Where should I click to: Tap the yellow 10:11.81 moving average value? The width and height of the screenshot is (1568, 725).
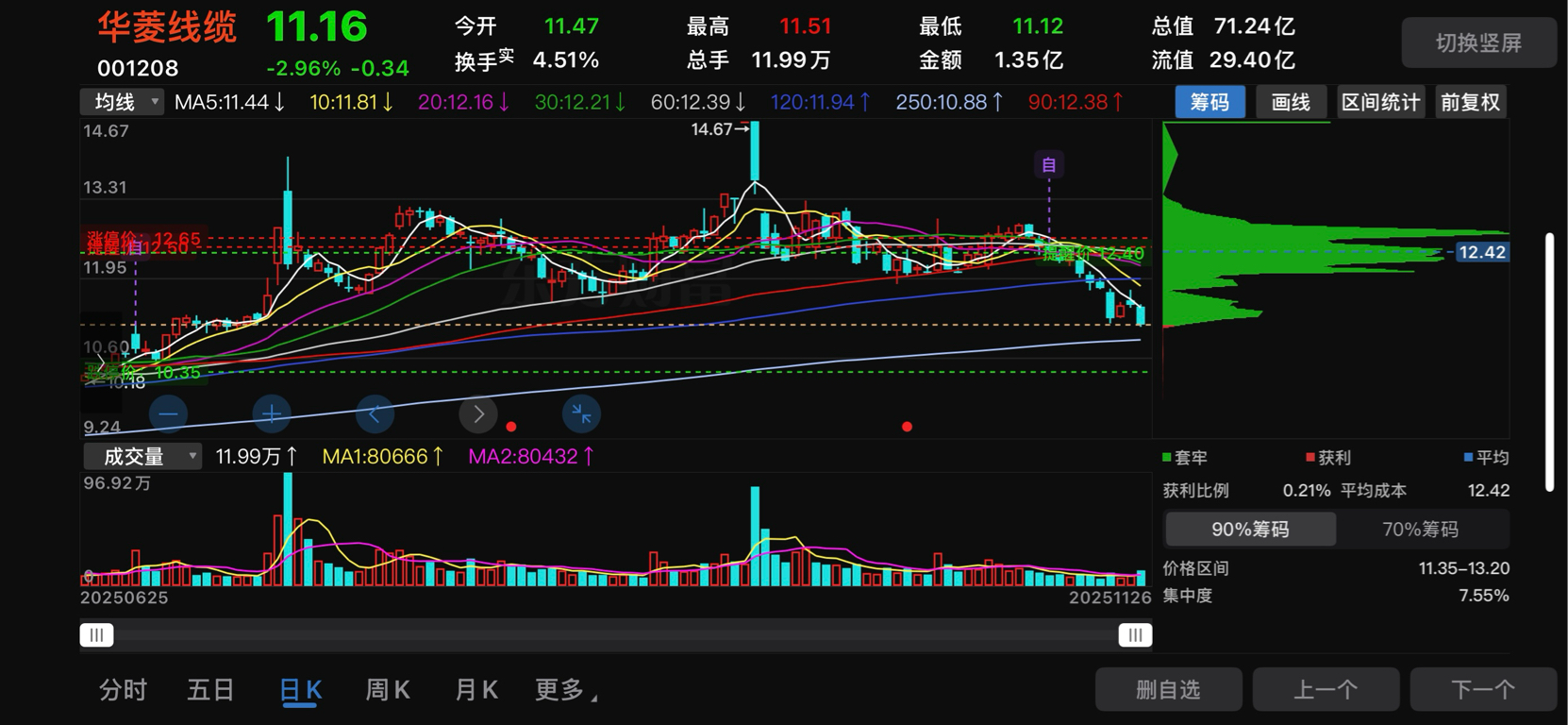point(351,102)
